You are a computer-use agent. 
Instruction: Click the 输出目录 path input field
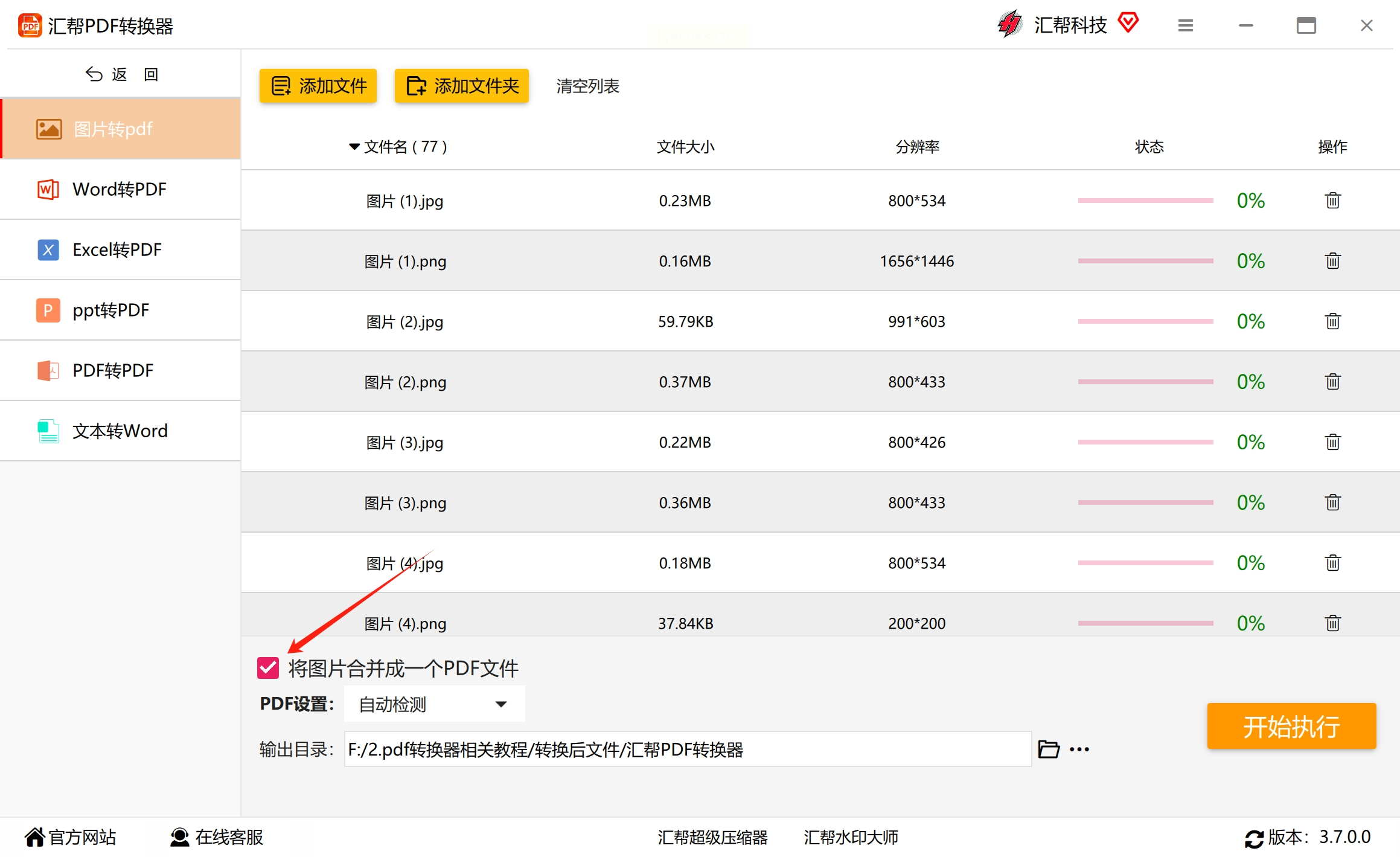[687, 749]
